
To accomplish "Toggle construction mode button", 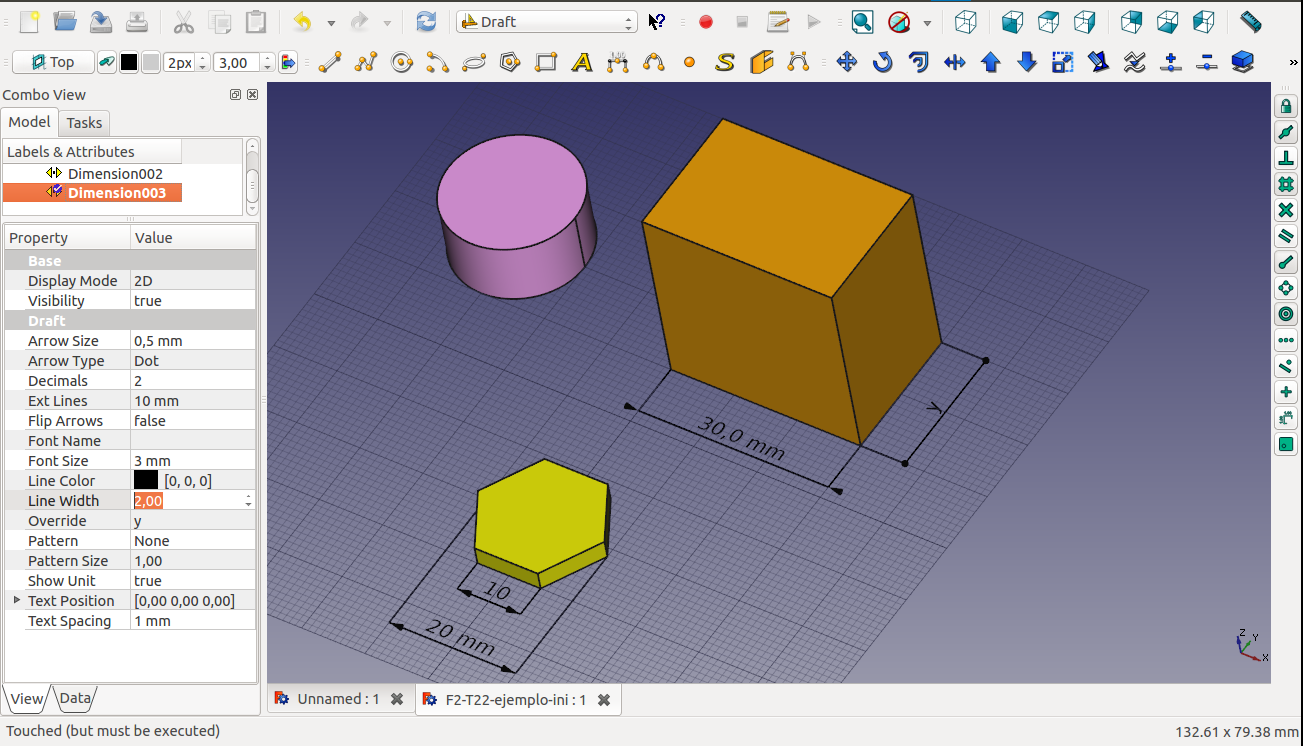I will tap(107, 63).
